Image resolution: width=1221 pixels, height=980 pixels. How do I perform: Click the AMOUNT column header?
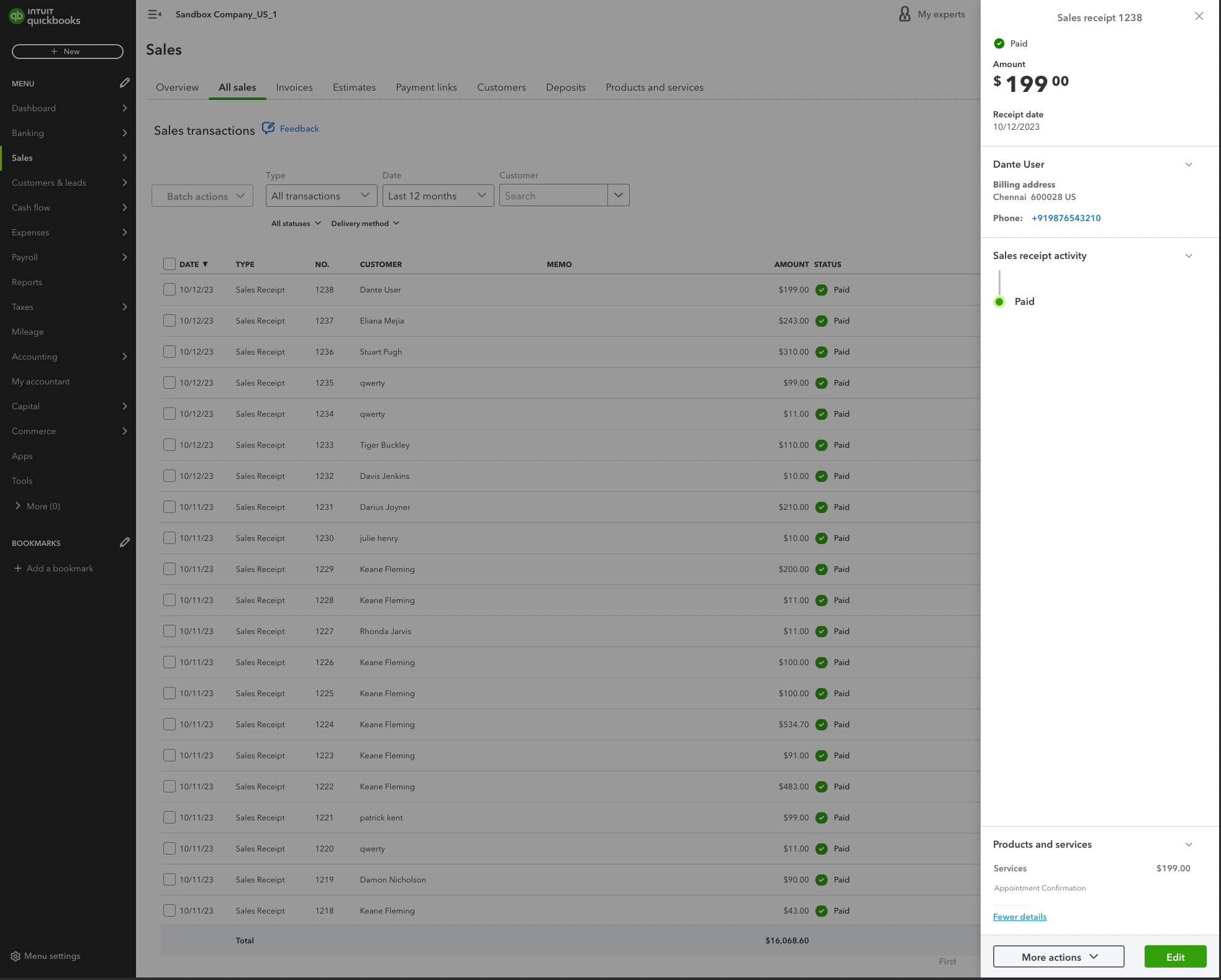[791, 265]
